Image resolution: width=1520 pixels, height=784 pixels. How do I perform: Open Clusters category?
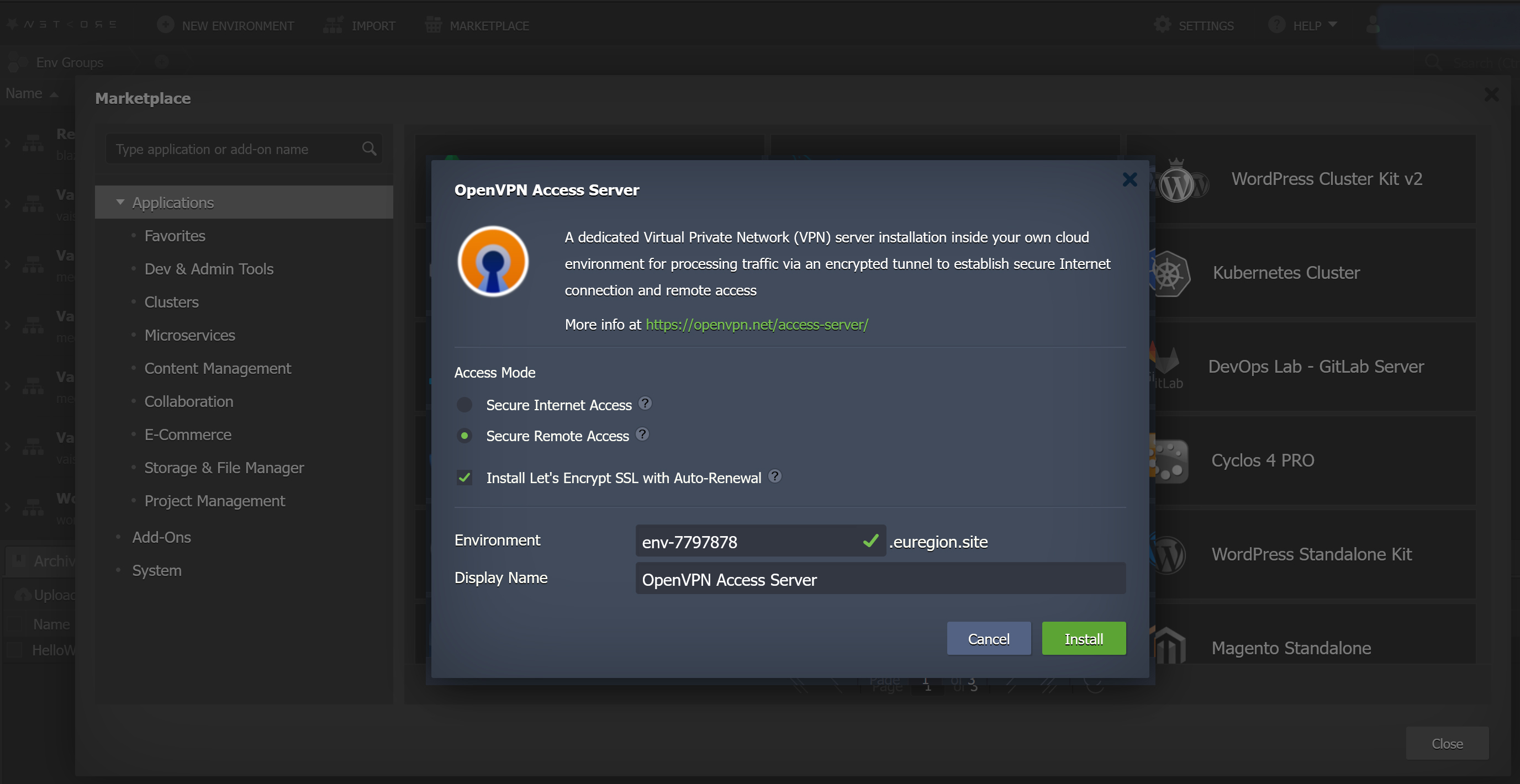[x=172, y=302]
